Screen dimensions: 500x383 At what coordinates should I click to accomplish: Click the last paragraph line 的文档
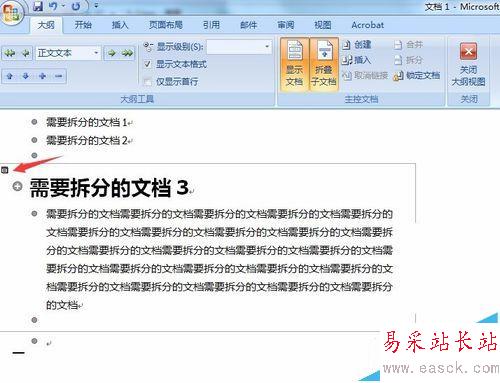click(x=62, y=305)
